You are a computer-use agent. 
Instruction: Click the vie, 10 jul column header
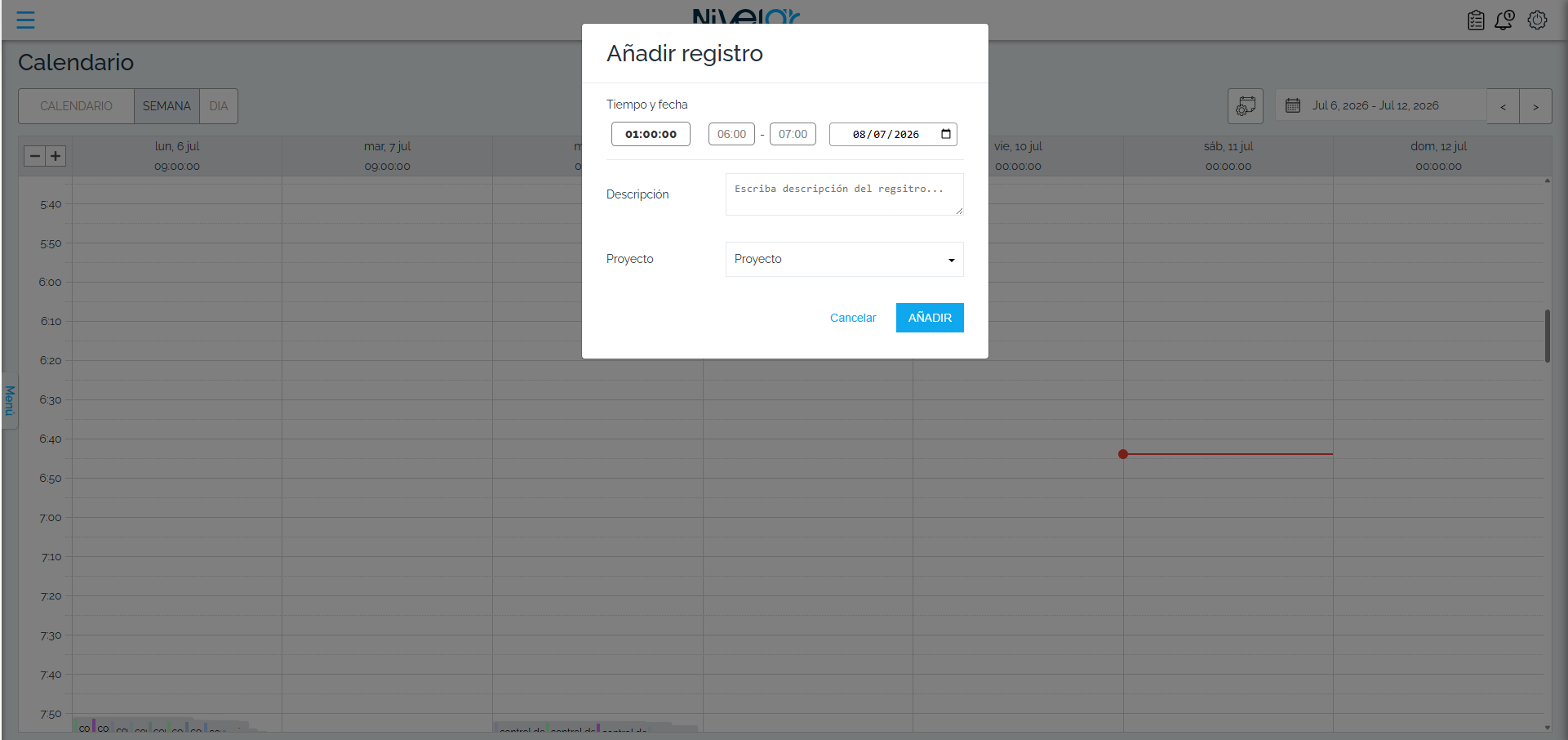click(x=1018, y=155)
